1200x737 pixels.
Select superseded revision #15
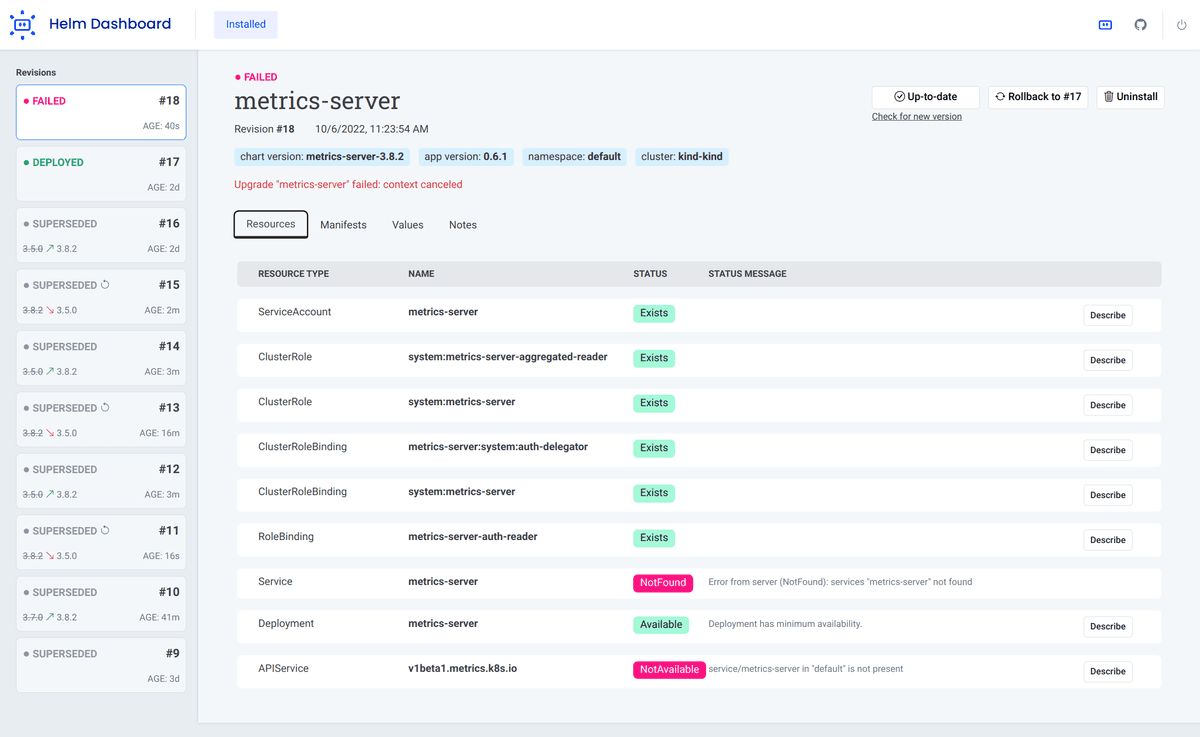[101, 297]
